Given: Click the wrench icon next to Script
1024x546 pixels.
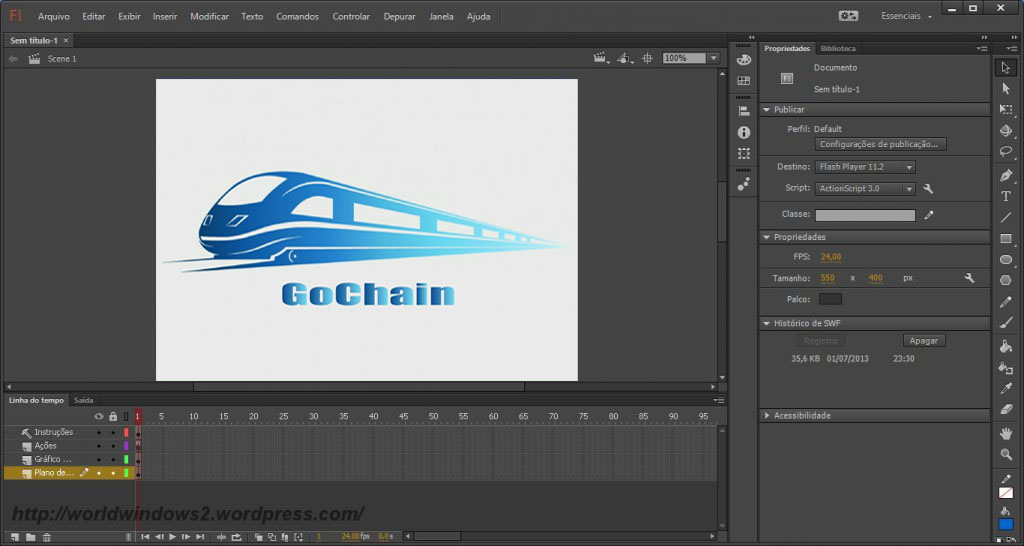Looking at the screenshot, I should [x=928, y=189].
